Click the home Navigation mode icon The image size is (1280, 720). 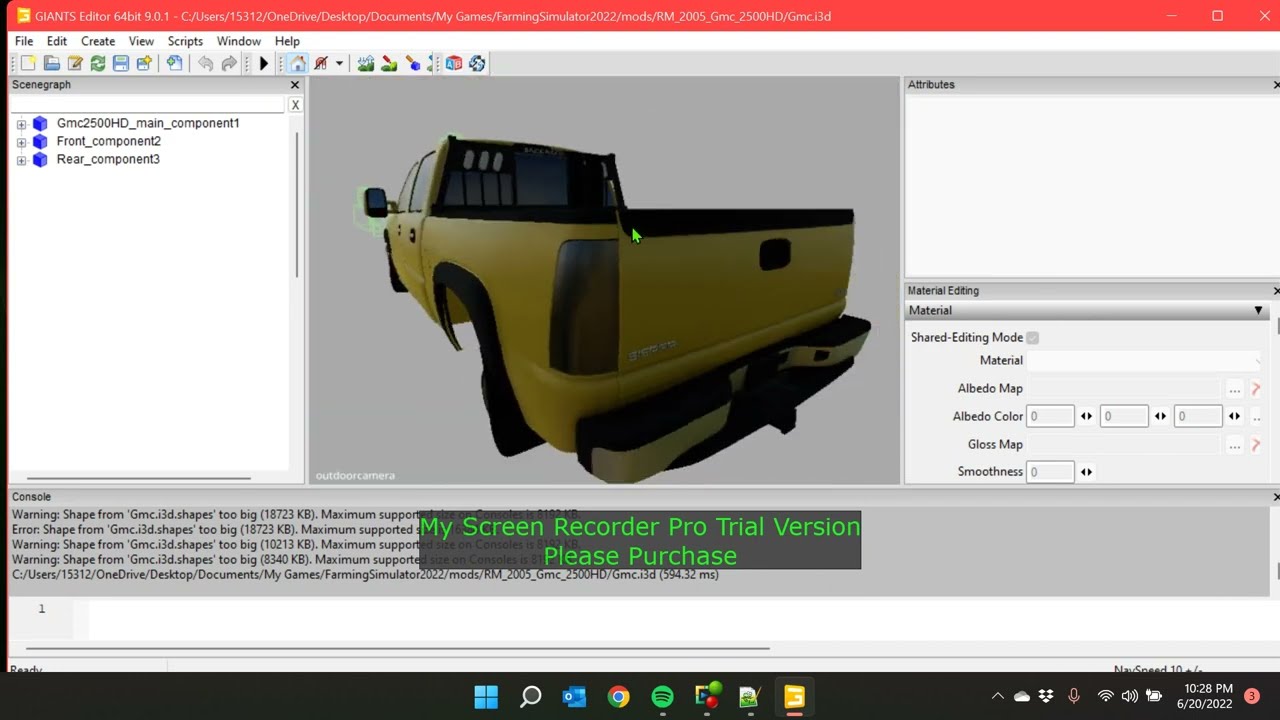pos(298,63)
